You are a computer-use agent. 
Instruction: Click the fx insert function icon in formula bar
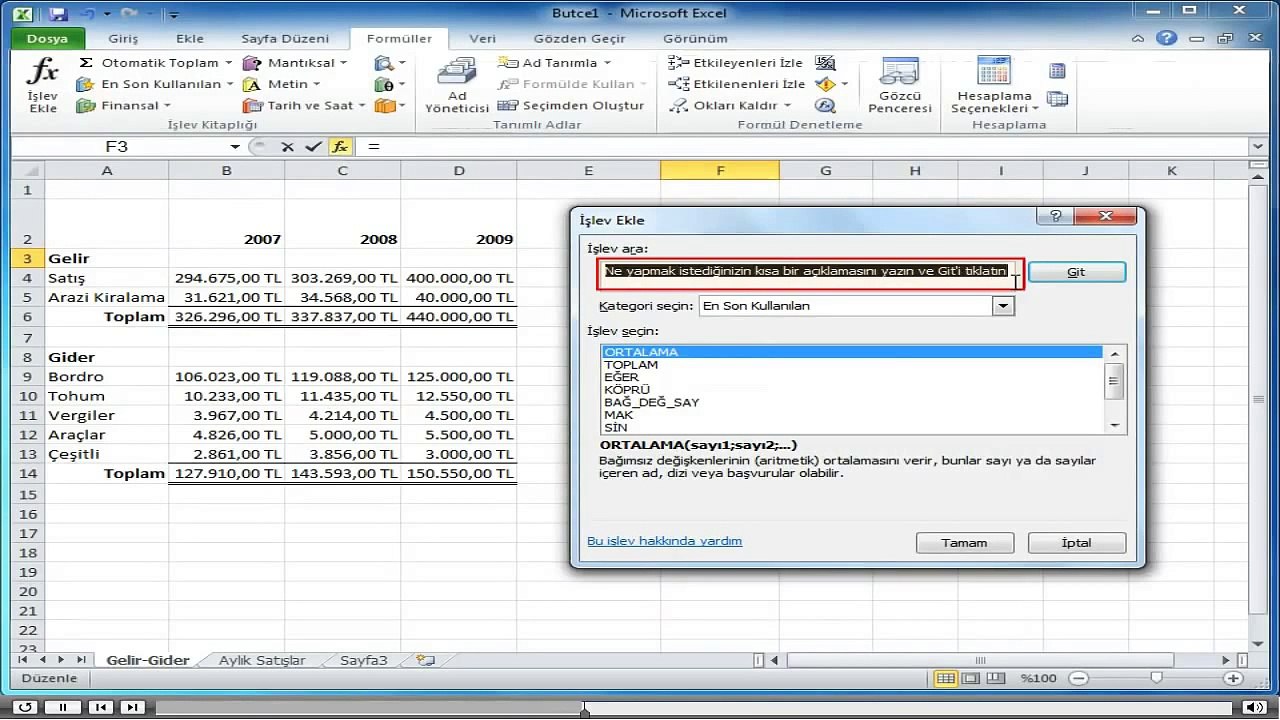coord(340,146)
